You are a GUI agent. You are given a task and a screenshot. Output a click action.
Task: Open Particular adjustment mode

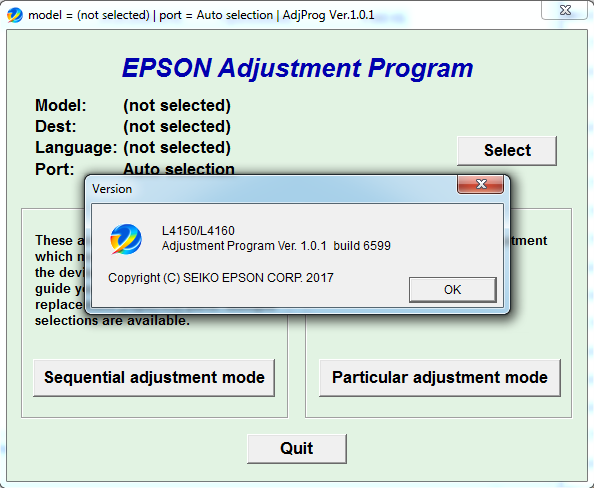(440, 378)
